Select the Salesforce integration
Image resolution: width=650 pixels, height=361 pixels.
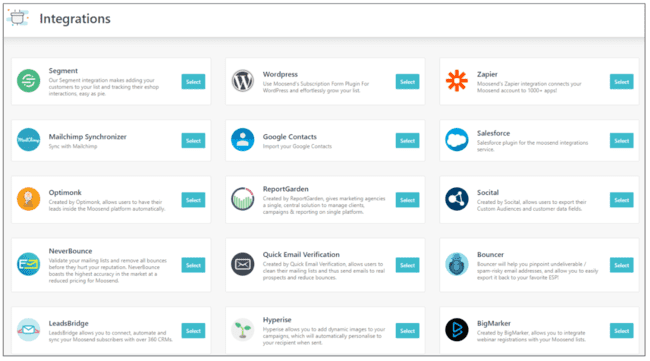[x=621, y=141]
